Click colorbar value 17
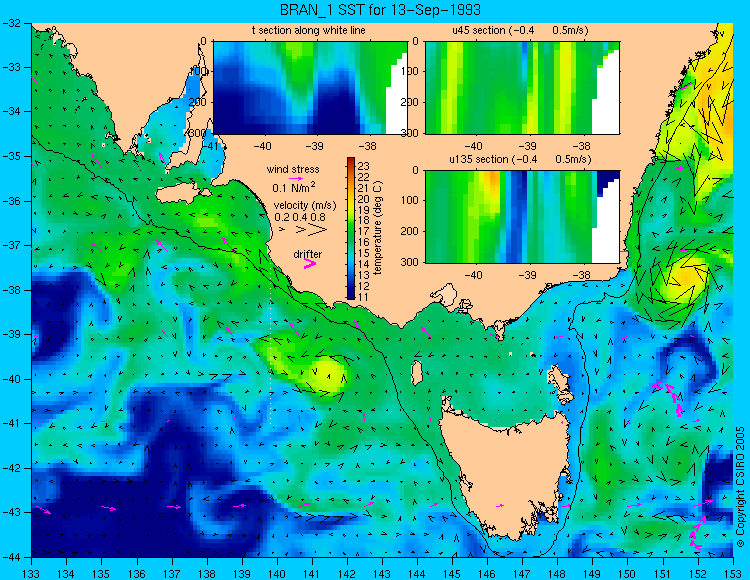The height and width of the screenshot is (580, 750). coord(364,231)
